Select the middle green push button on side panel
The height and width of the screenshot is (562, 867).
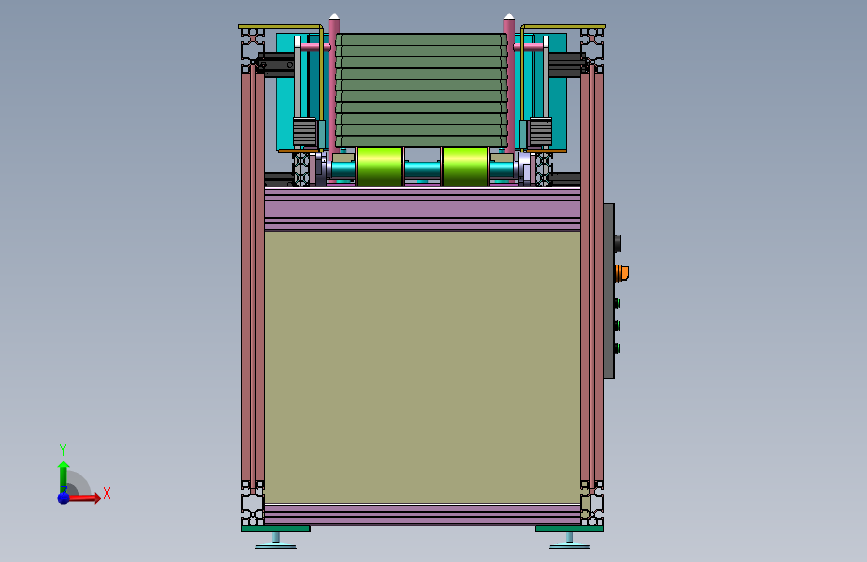coord(617,326)
